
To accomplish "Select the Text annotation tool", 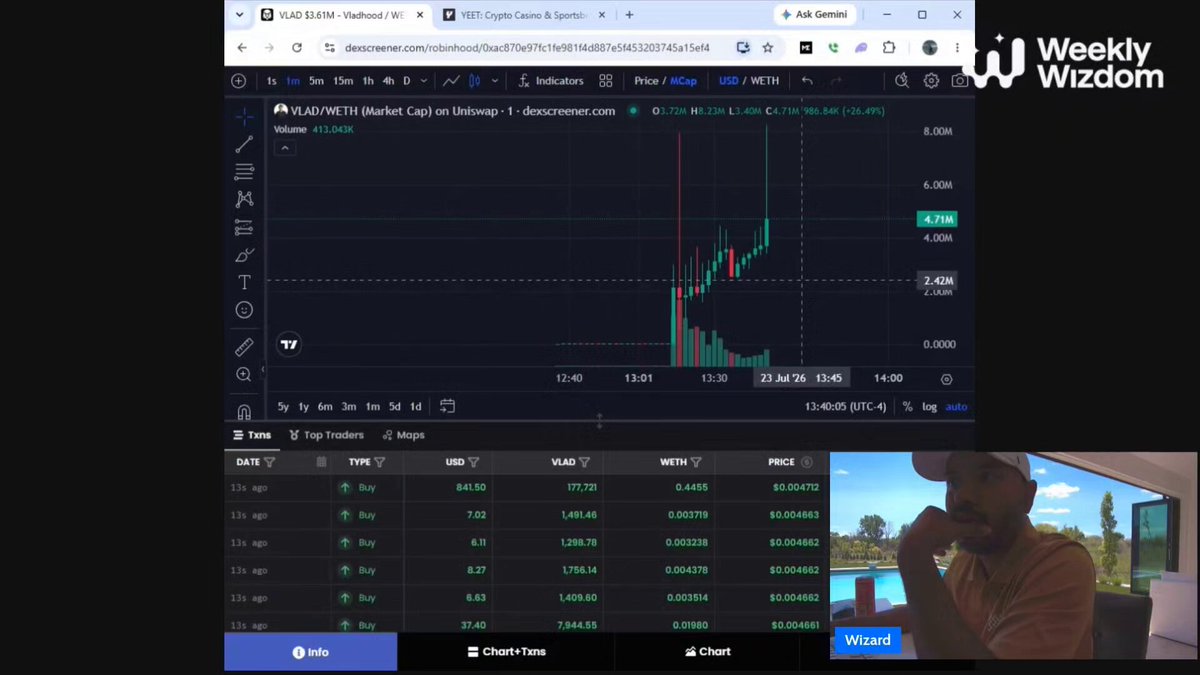I will click(x=244, y=283).
